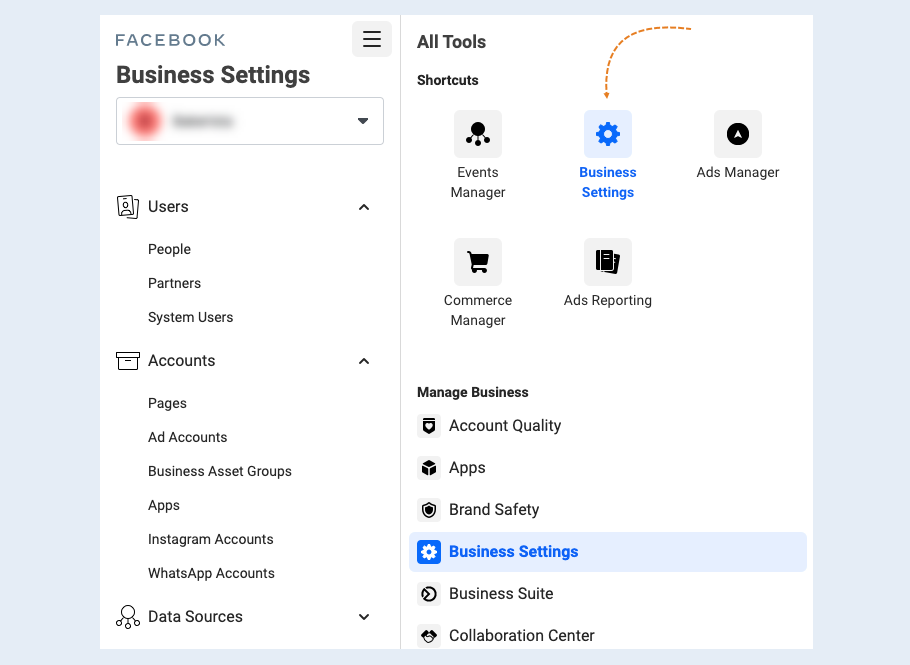Open Collaboration Center label
Screen dimensions: 910x665
click(522, 635)
